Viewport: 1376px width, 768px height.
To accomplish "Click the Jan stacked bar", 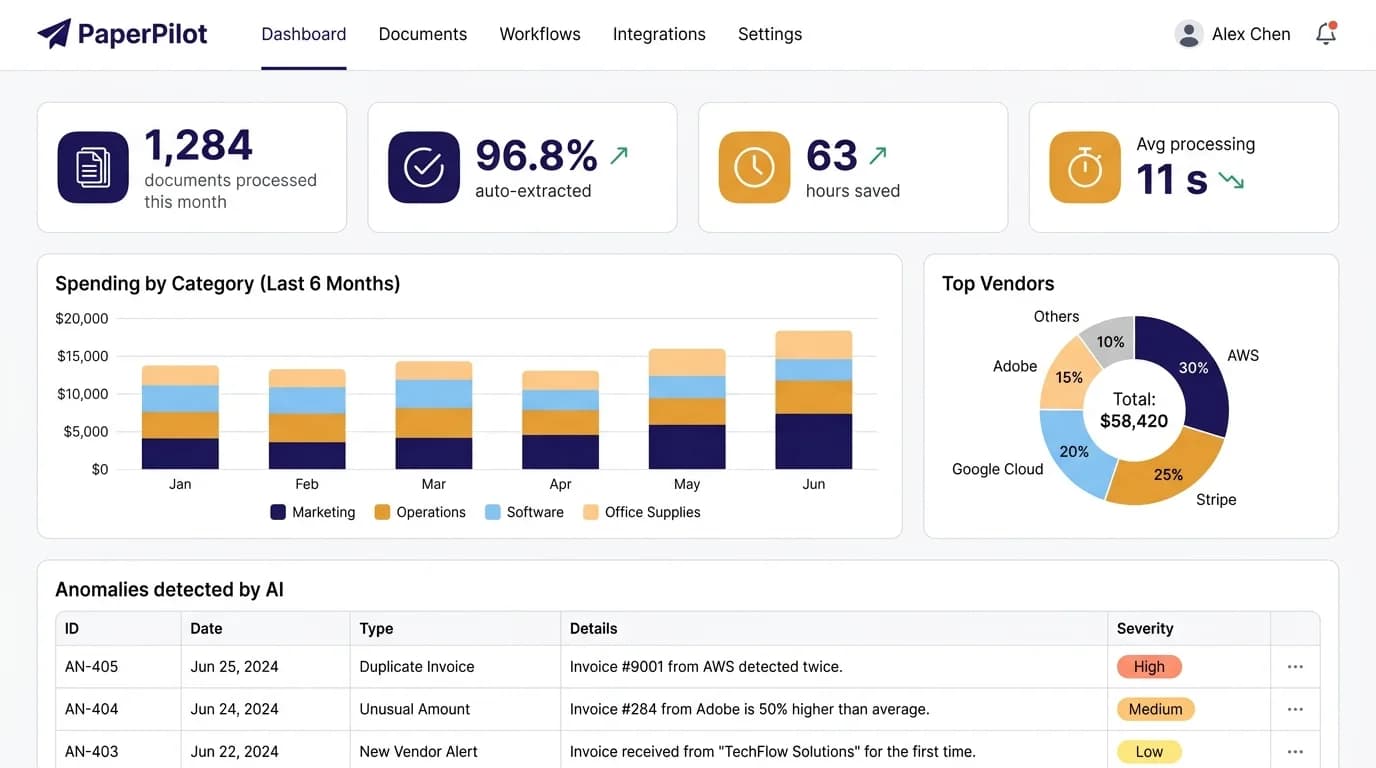I will tap(180, 417).
